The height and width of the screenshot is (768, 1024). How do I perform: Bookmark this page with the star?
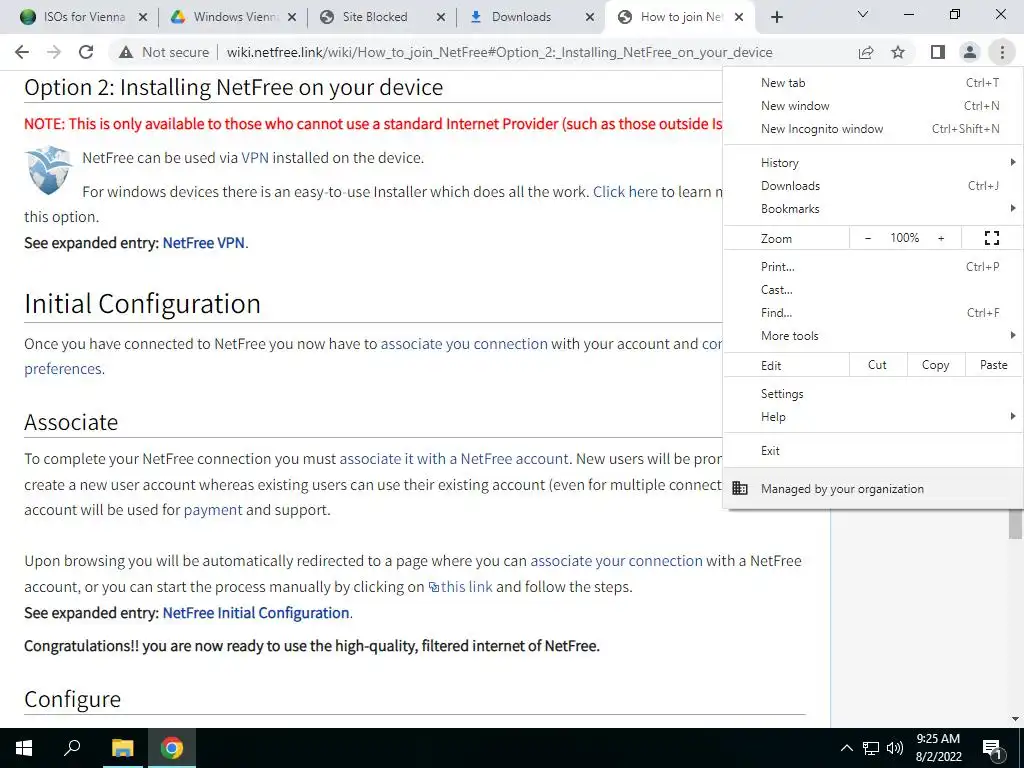pos(898,52)
